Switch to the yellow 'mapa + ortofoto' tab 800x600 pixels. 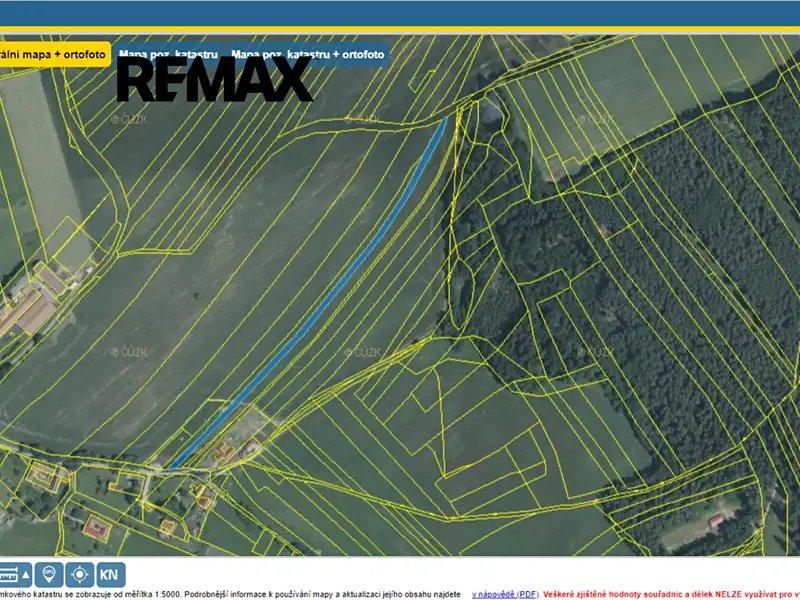point(55,55)
